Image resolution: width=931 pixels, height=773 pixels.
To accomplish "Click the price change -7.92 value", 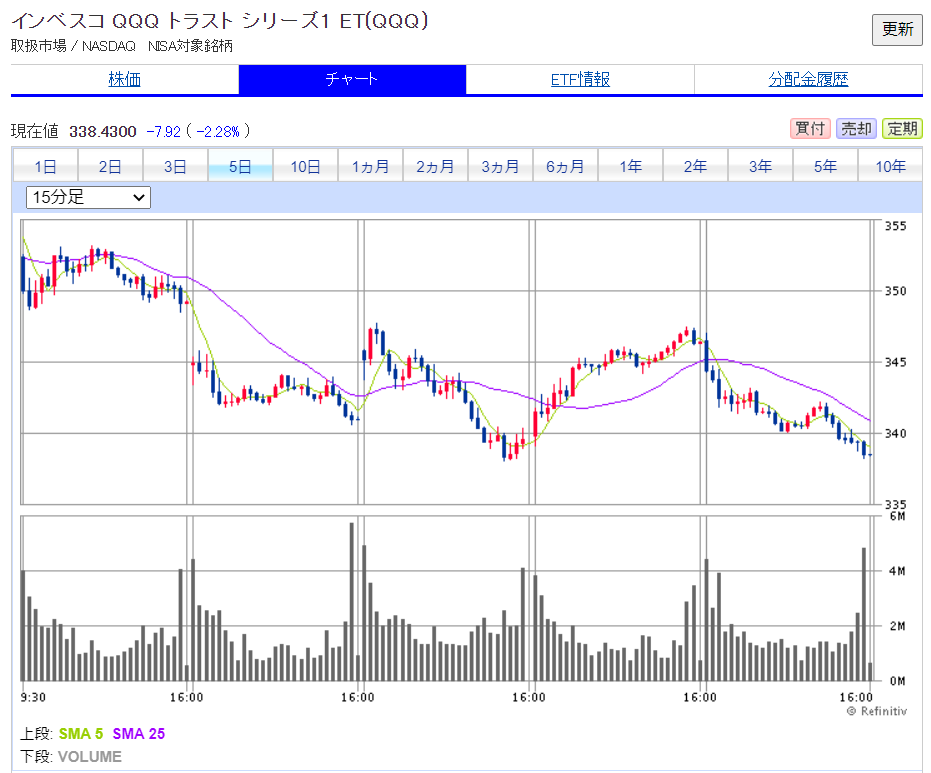I will click(x=163, y=131).
